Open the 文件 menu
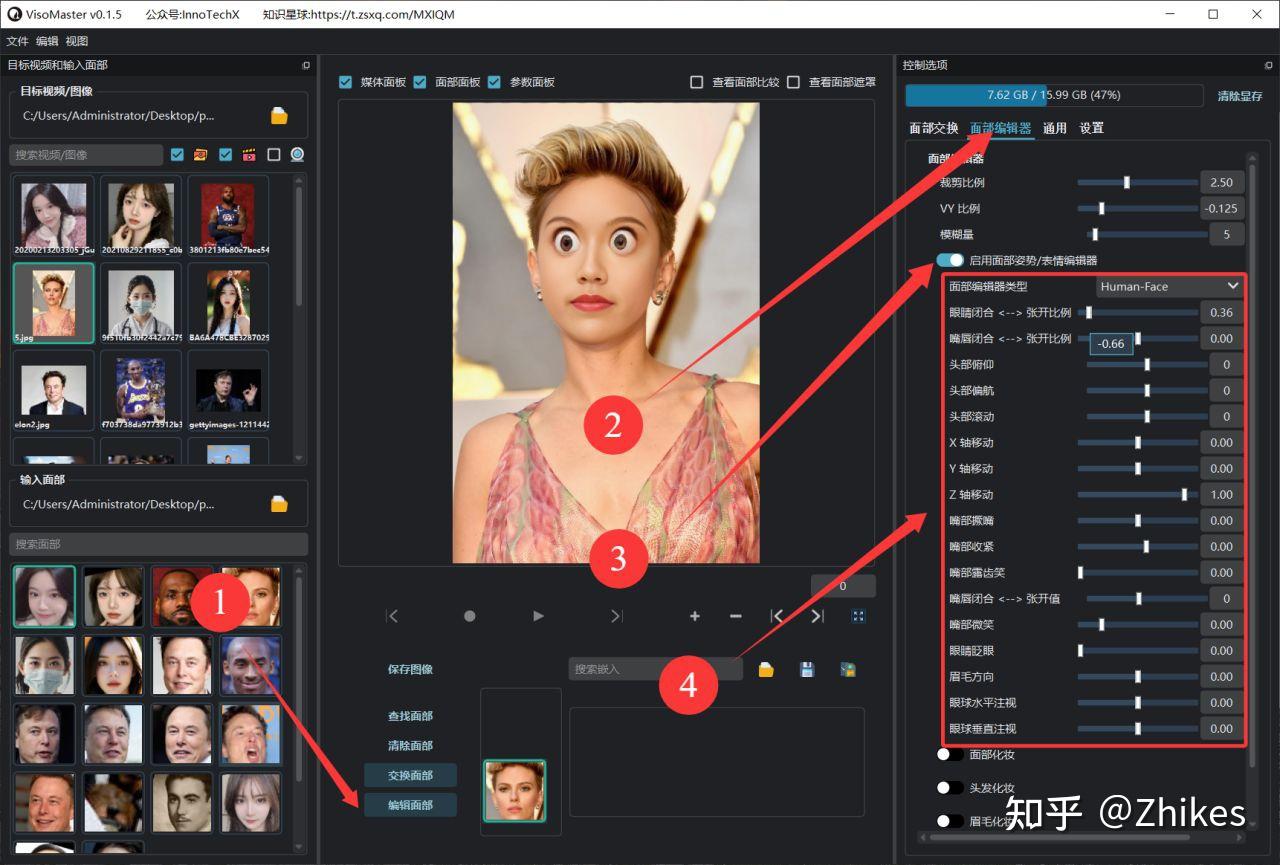1280x865 pixels. (18, 41)
